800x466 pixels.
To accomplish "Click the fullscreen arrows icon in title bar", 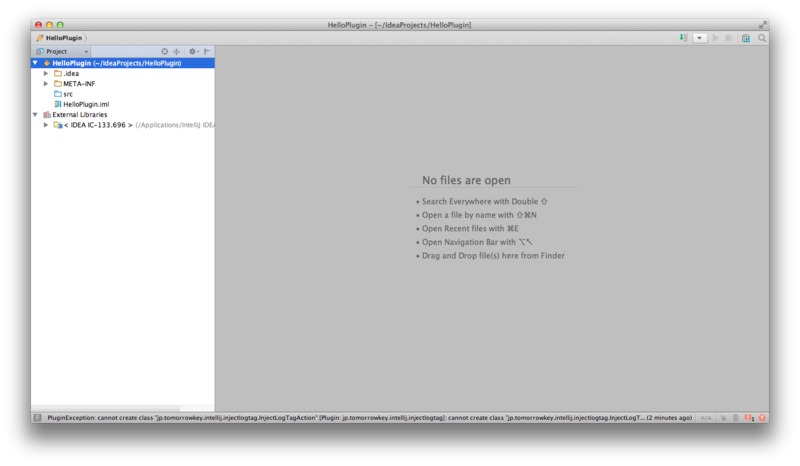I will click(x=763, y=24).
